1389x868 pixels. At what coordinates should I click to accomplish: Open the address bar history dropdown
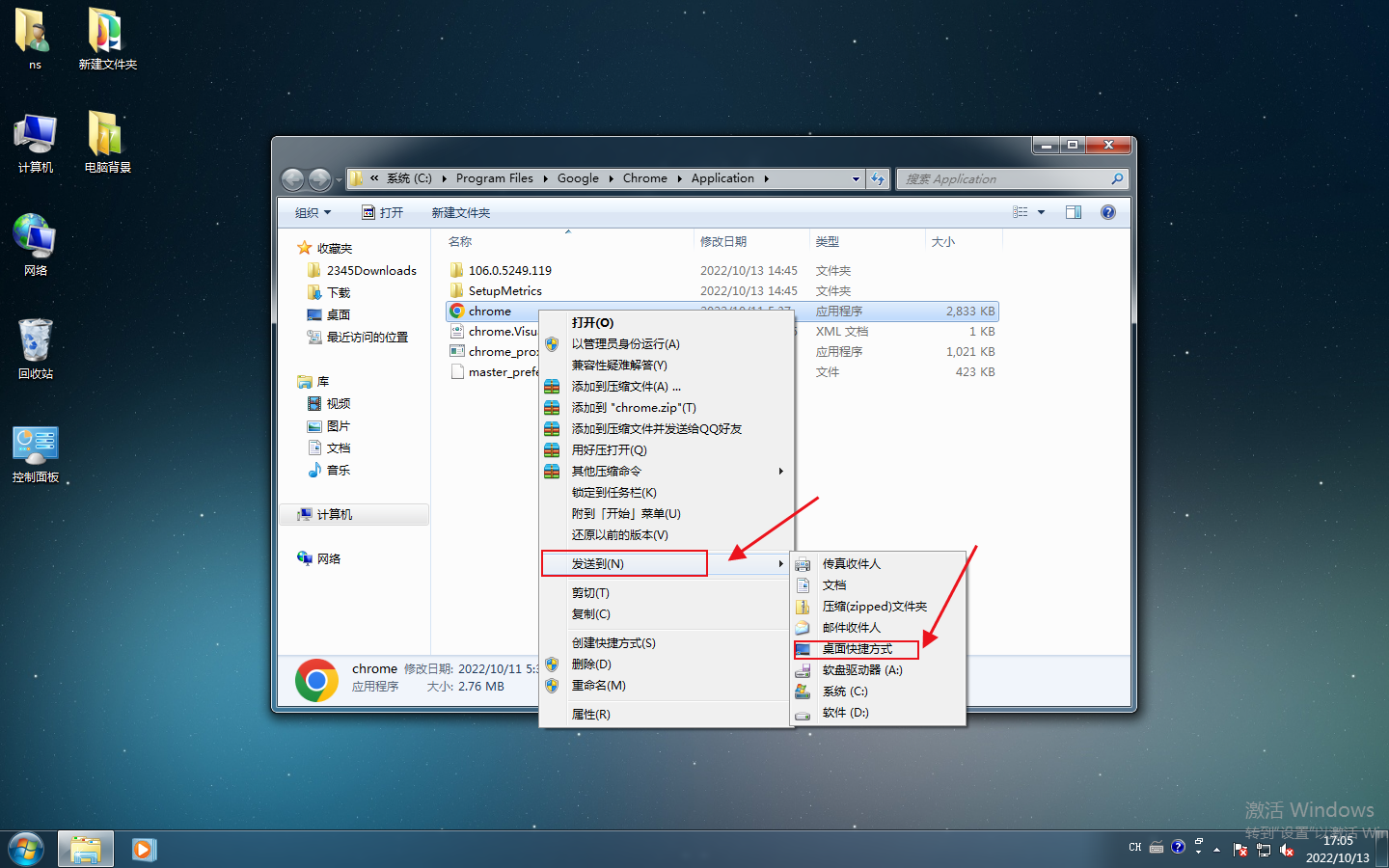(x=856, y=178)
